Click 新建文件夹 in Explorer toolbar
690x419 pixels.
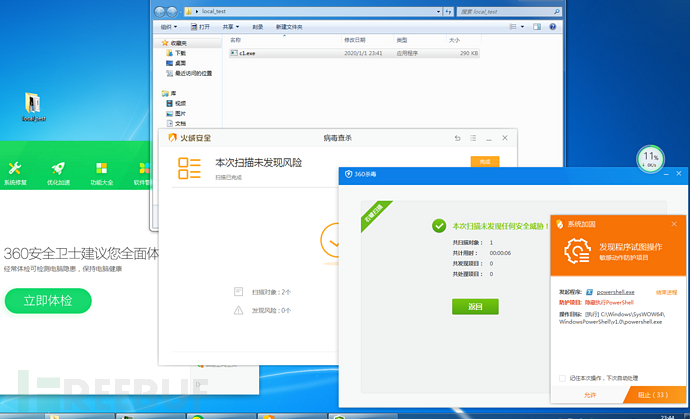(289, 27)
